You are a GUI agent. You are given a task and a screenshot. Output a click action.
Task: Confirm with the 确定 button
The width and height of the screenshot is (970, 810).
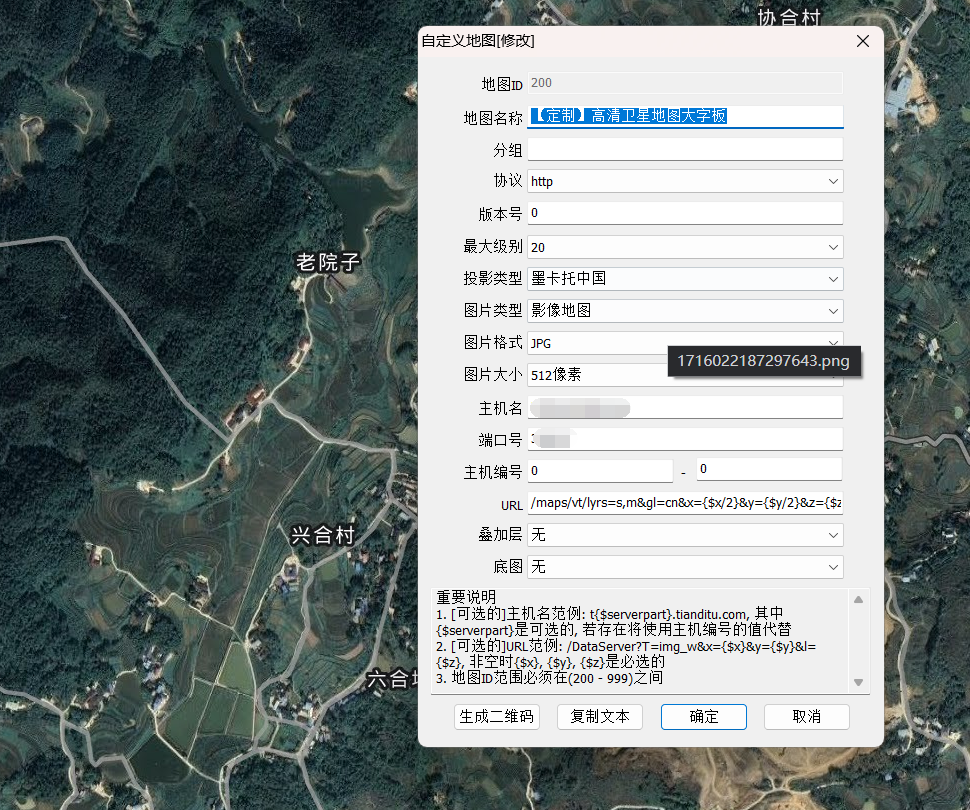point(703,717)
